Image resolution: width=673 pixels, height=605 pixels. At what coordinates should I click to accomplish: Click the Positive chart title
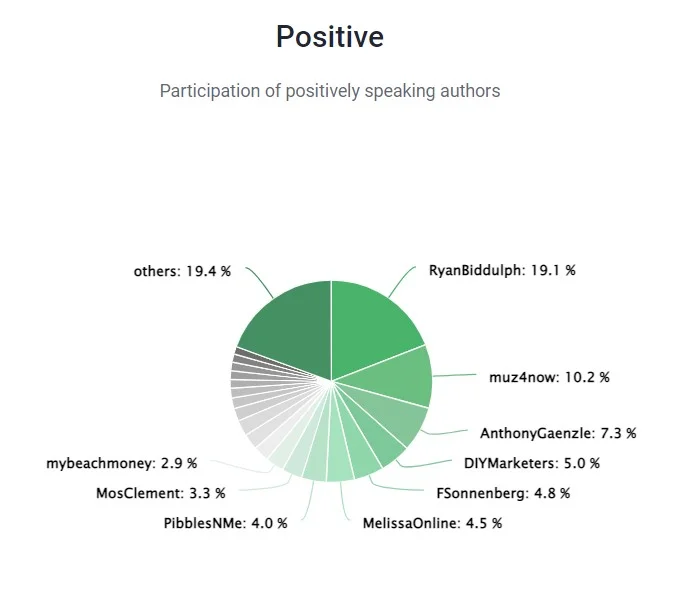(330, 36)
